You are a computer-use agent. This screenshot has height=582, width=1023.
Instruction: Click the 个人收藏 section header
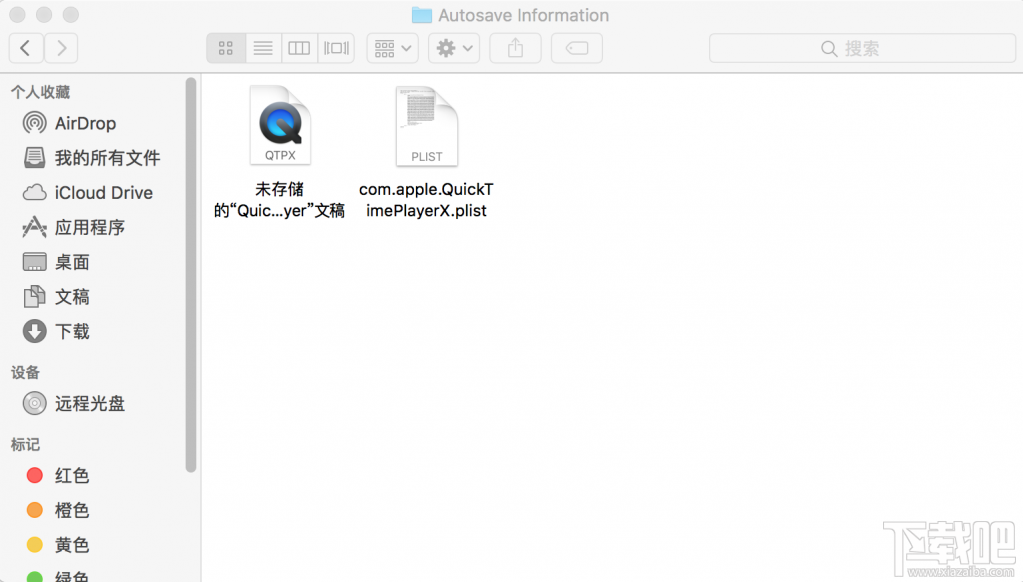tap(40, 92)
